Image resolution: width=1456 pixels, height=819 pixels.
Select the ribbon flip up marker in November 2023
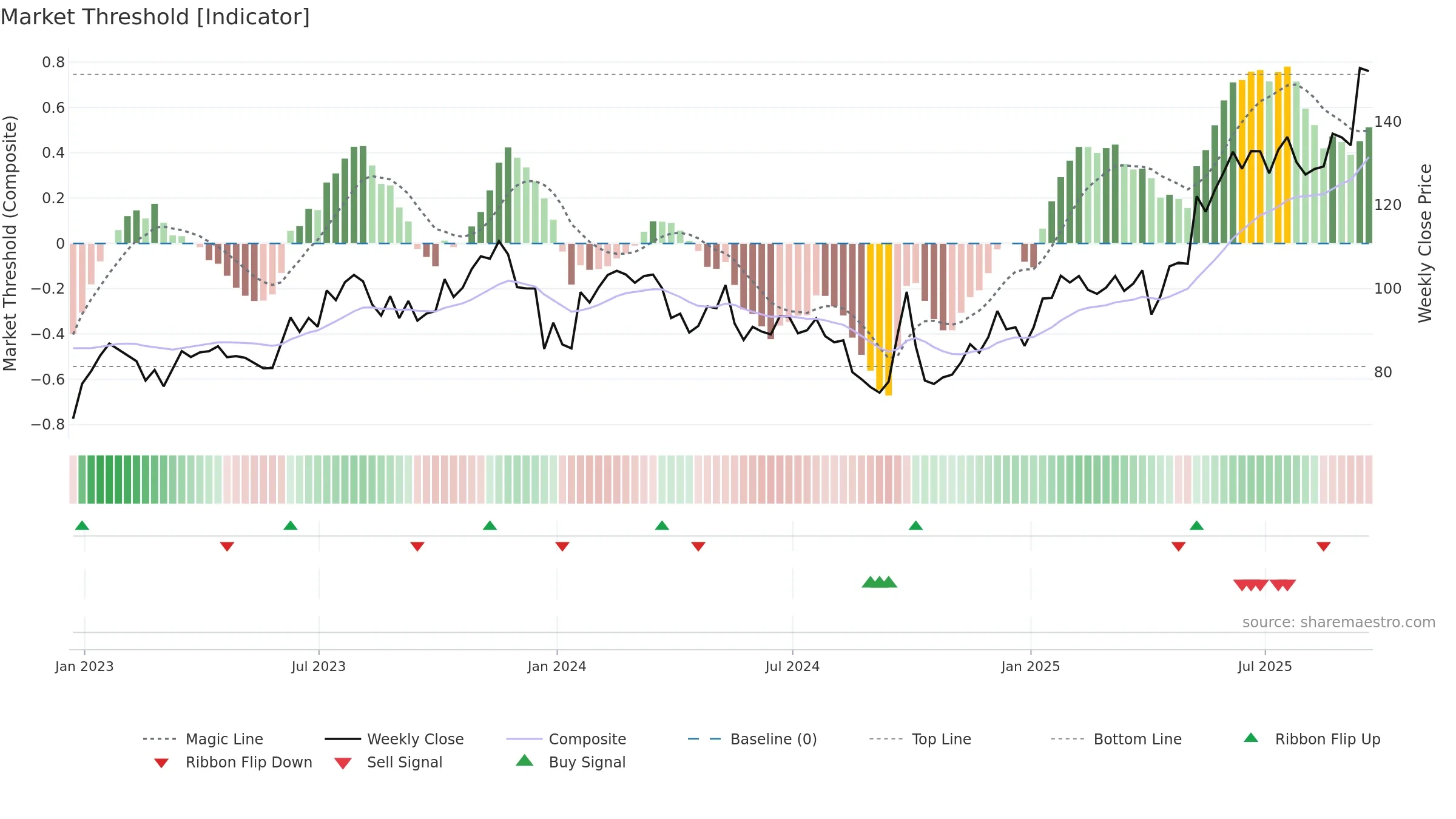coord(490,525)
